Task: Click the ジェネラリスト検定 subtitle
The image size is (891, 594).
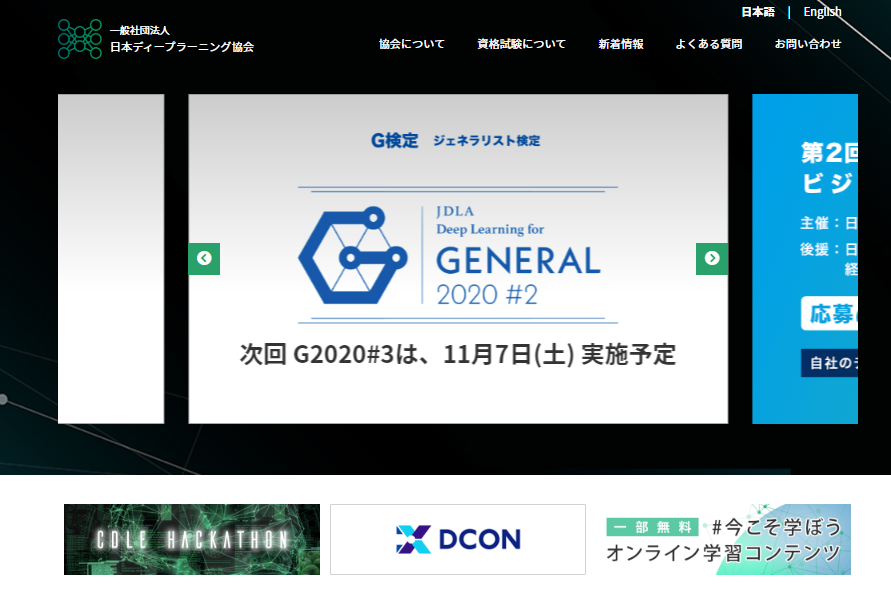Action: [x=486, y=140]
